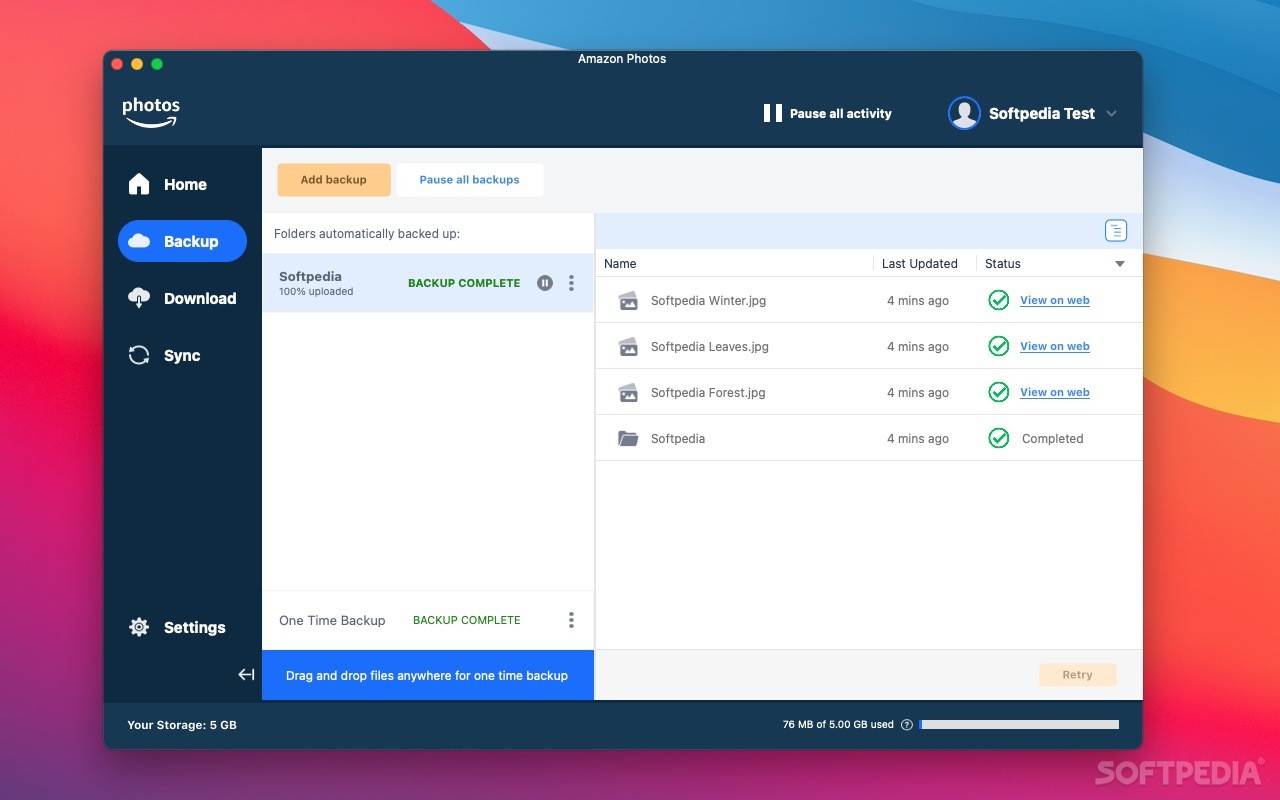Open the One Time Backup options menu
The width and height of the screenshot is (1280, 800).
(x=571, y=620)
